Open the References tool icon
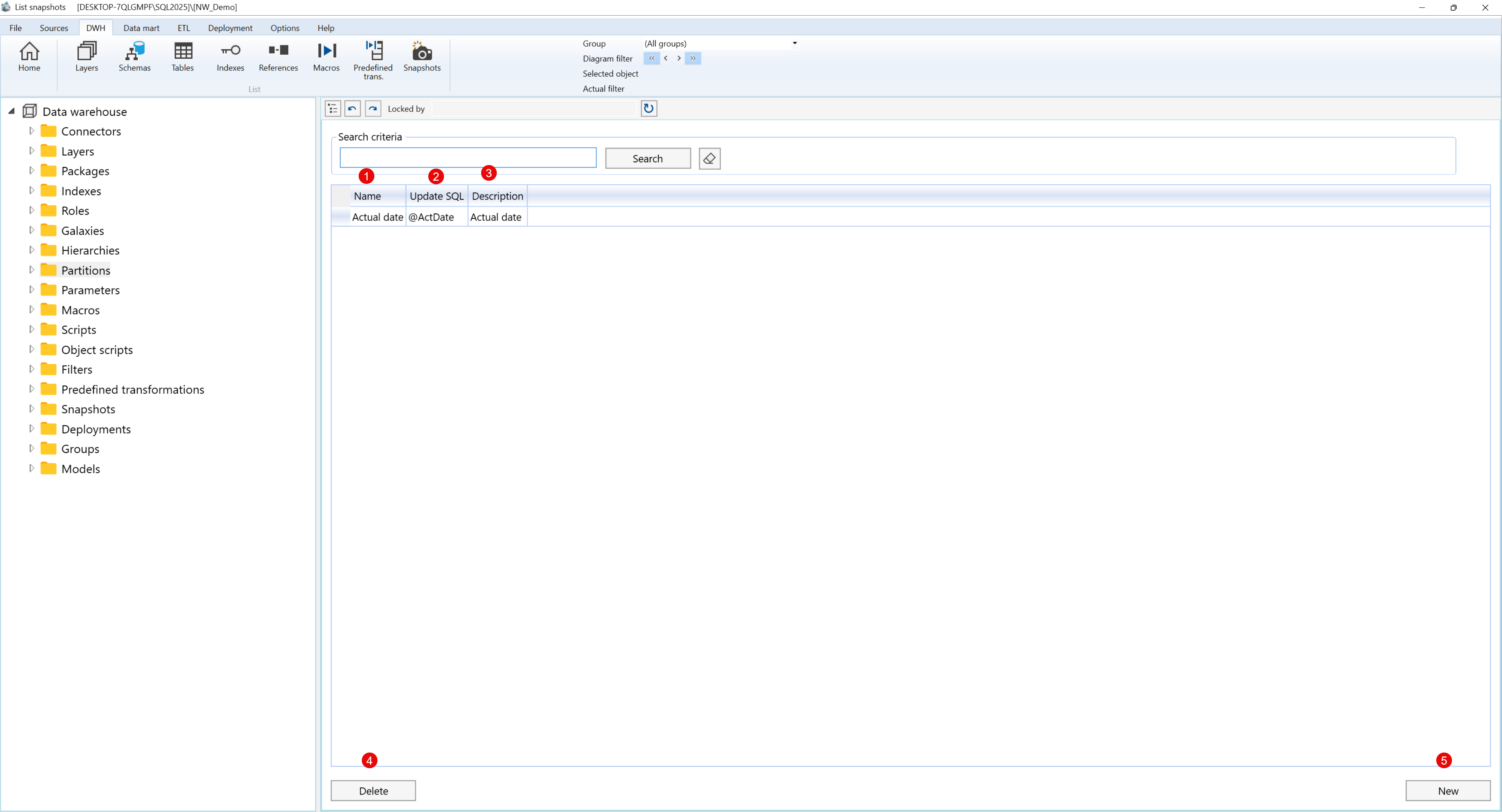The width and height of the screenshot is (1502, 812). [x=278, y=56]
